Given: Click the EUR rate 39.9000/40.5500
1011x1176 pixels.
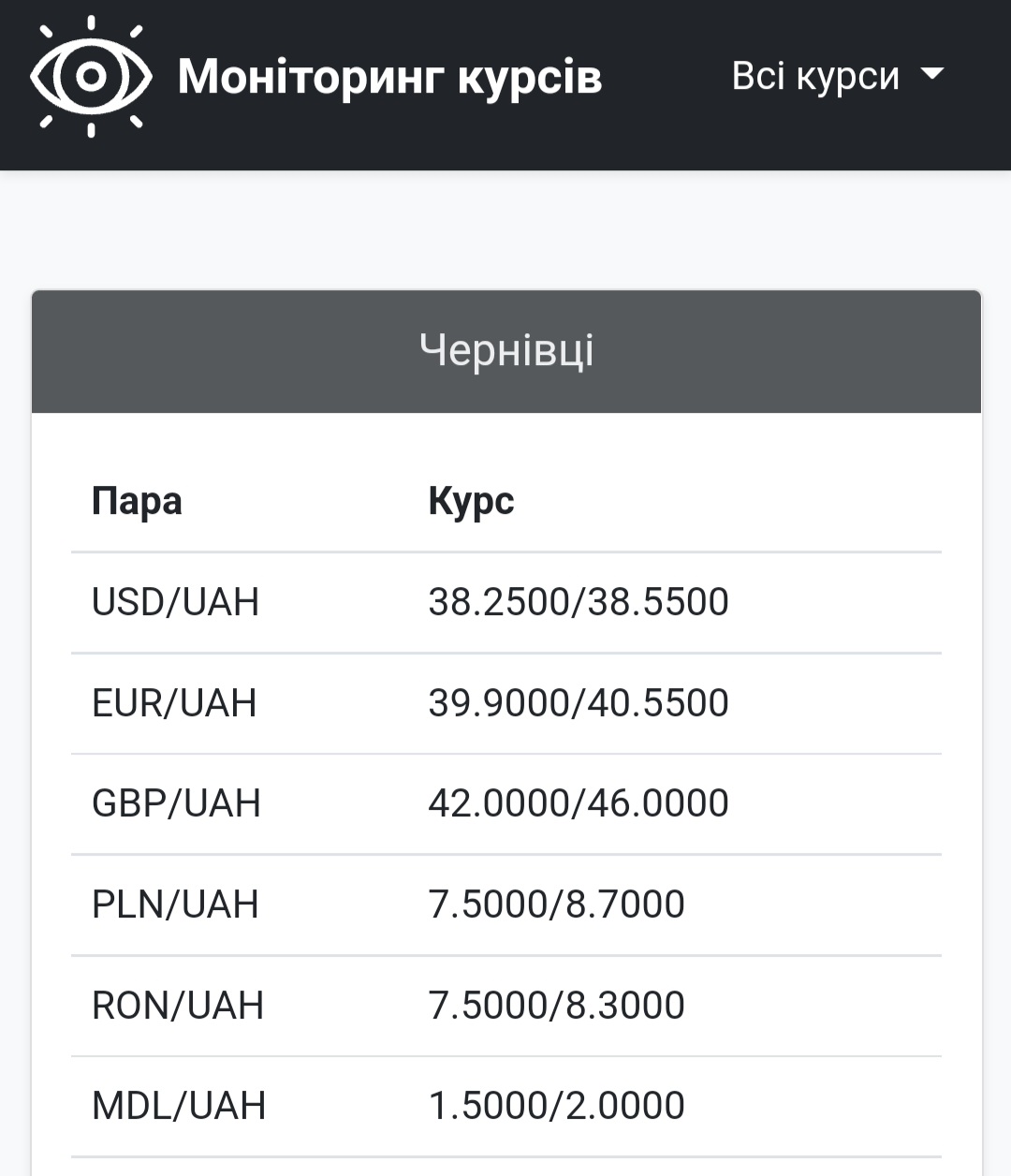Looking at the screenshot, I should coord(578,703).
